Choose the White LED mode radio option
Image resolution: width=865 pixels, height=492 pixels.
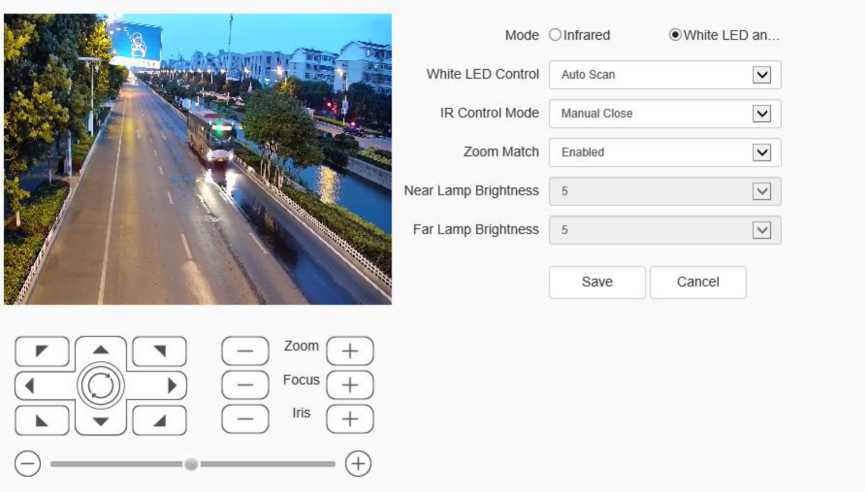675,35
